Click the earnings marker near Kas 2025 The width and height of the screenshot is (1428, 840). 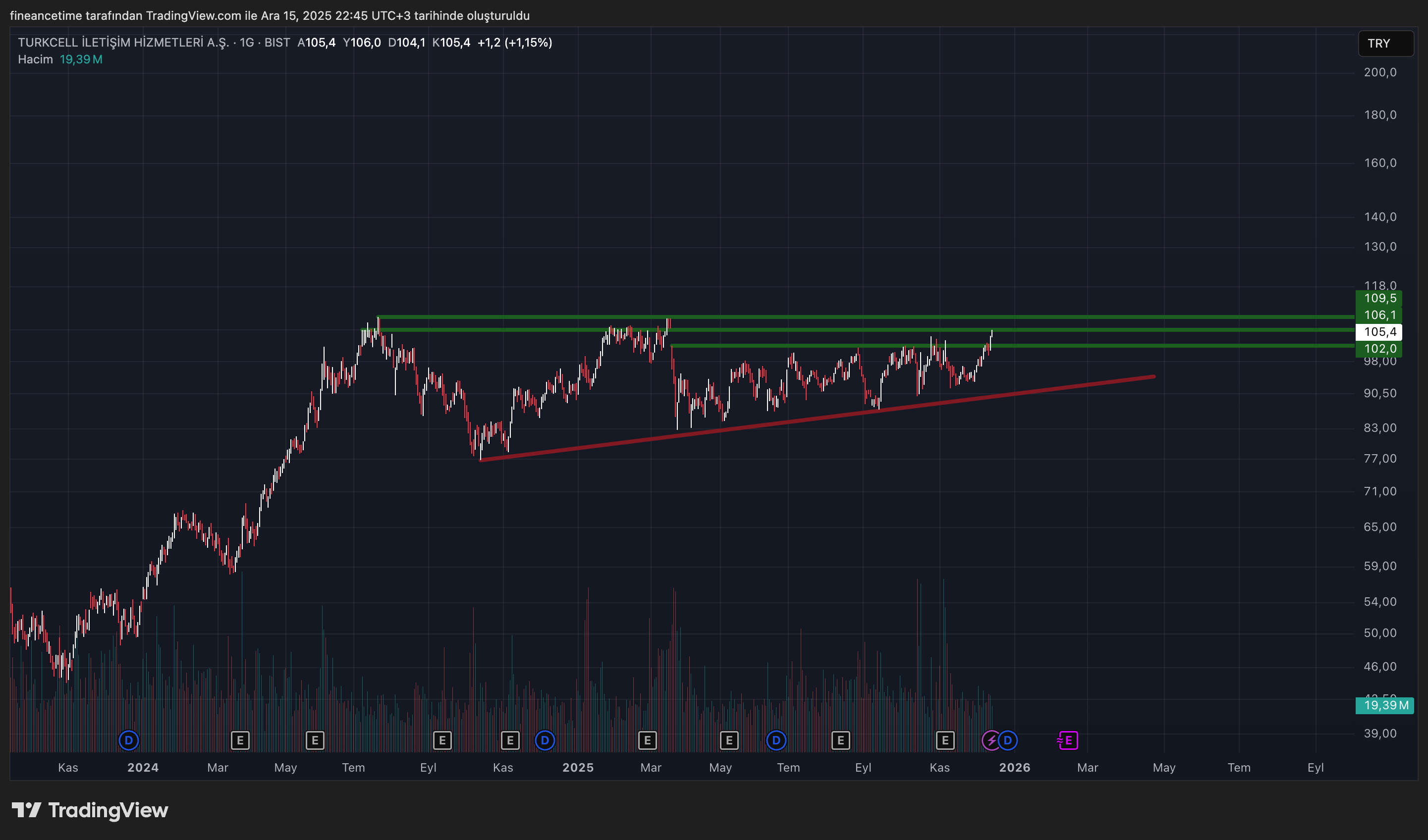tap(944, 740)
